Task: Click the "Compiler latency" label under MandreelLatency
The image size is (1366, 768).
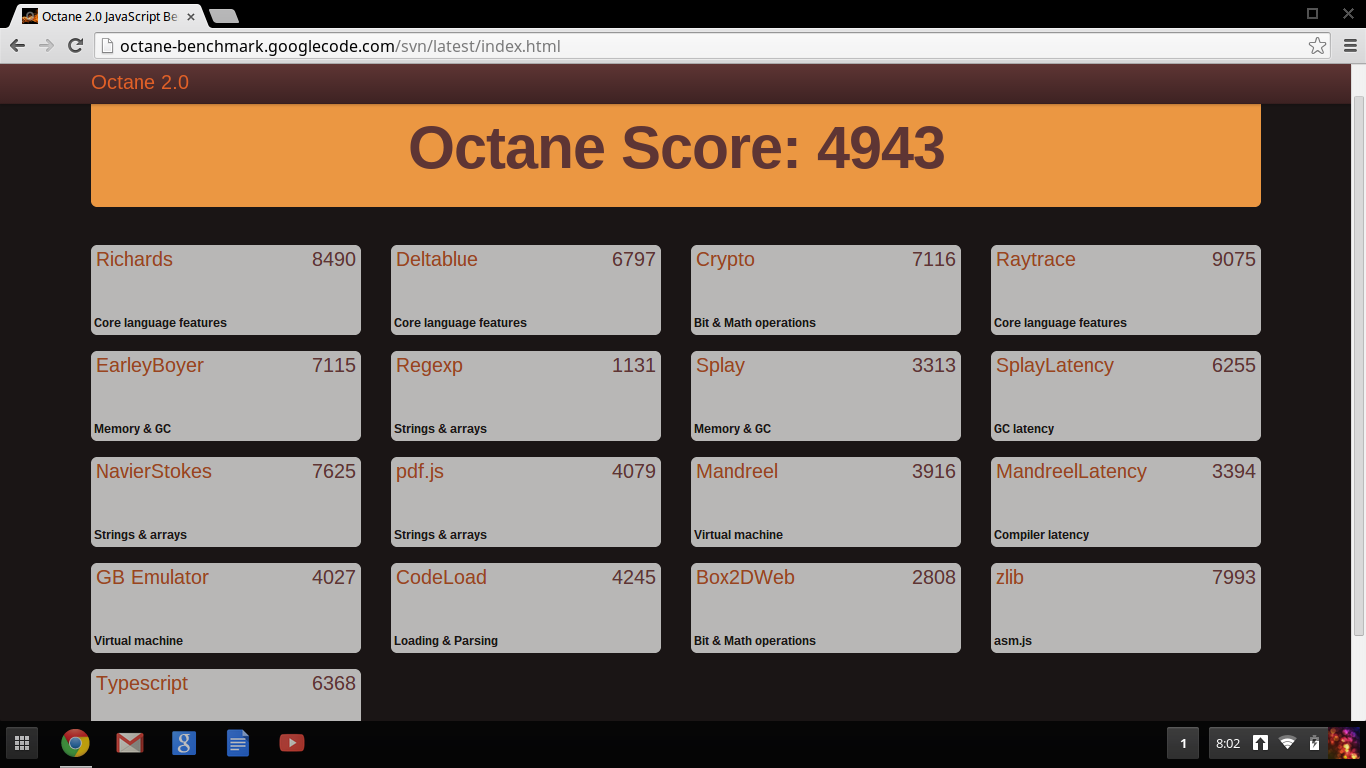Action: pyautogui.click(x=1041, y=535)
